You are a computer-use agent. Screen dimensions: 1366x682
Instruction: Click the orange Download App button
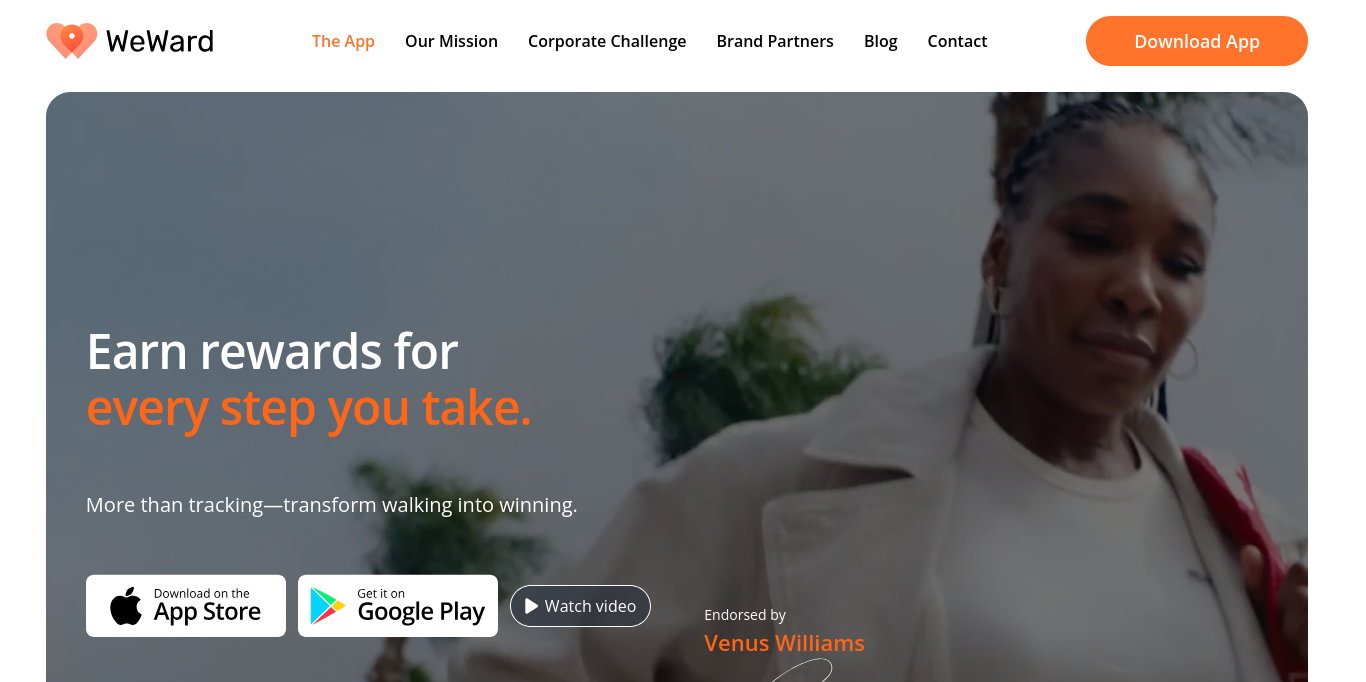(1197, 41)
